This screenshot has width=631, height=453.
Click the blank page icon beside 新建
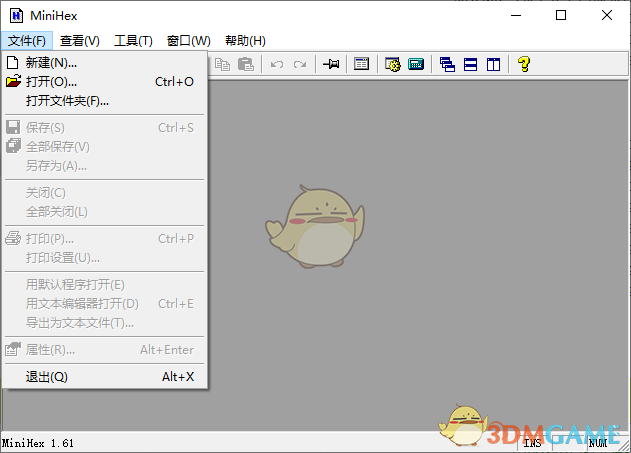tap(13, 62)
